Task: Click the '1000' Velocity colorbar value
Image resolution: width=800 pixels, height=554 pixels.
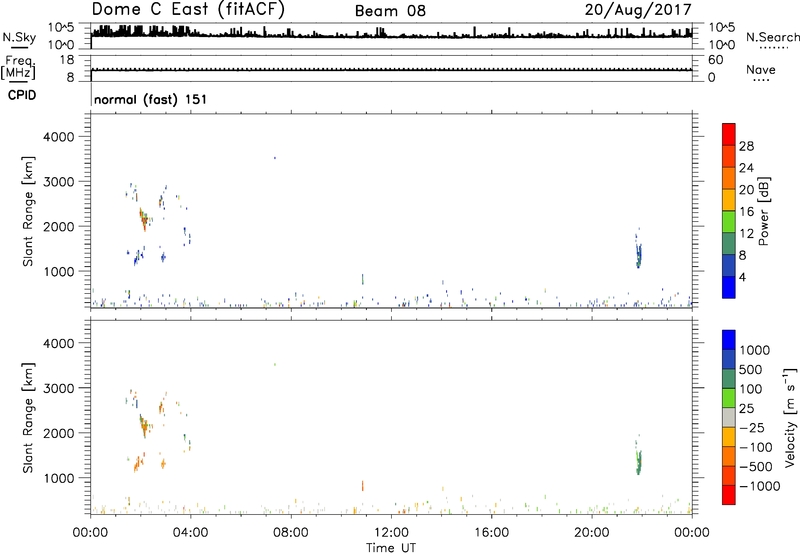Action: 754,350
